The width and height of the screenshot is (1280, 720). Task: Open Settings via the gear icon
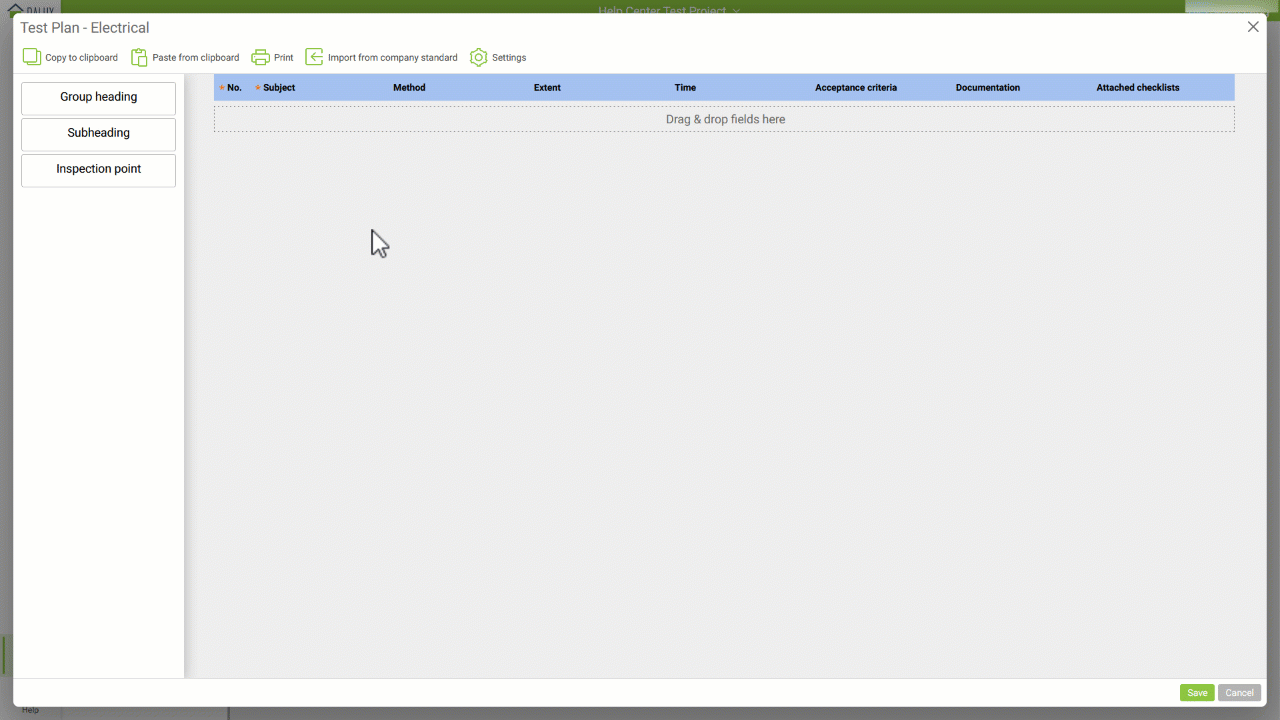tap(479, 57)
